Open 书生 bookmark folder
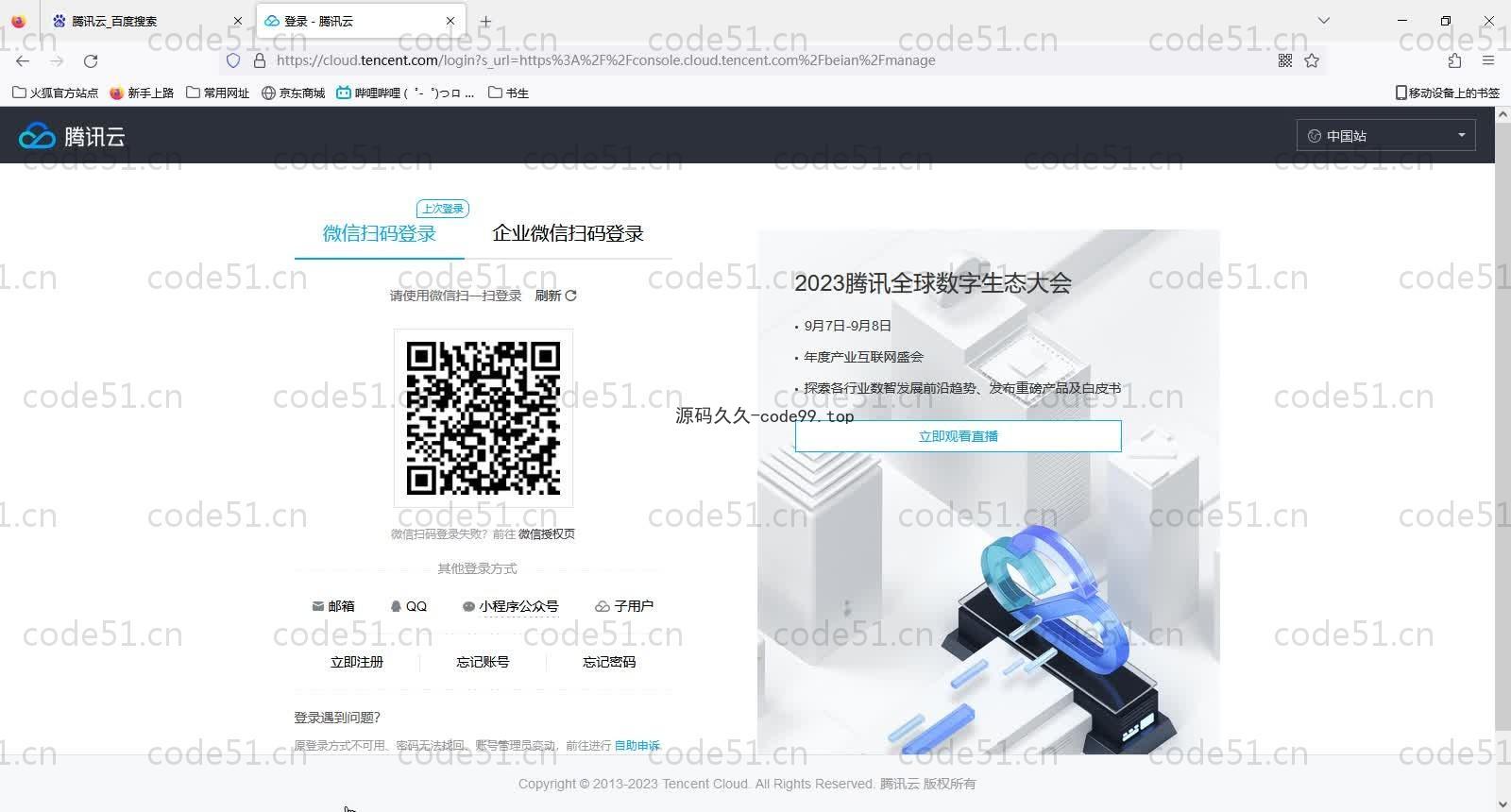Image resolution: width=1511 pixels, height=812 pixels. 508,93
